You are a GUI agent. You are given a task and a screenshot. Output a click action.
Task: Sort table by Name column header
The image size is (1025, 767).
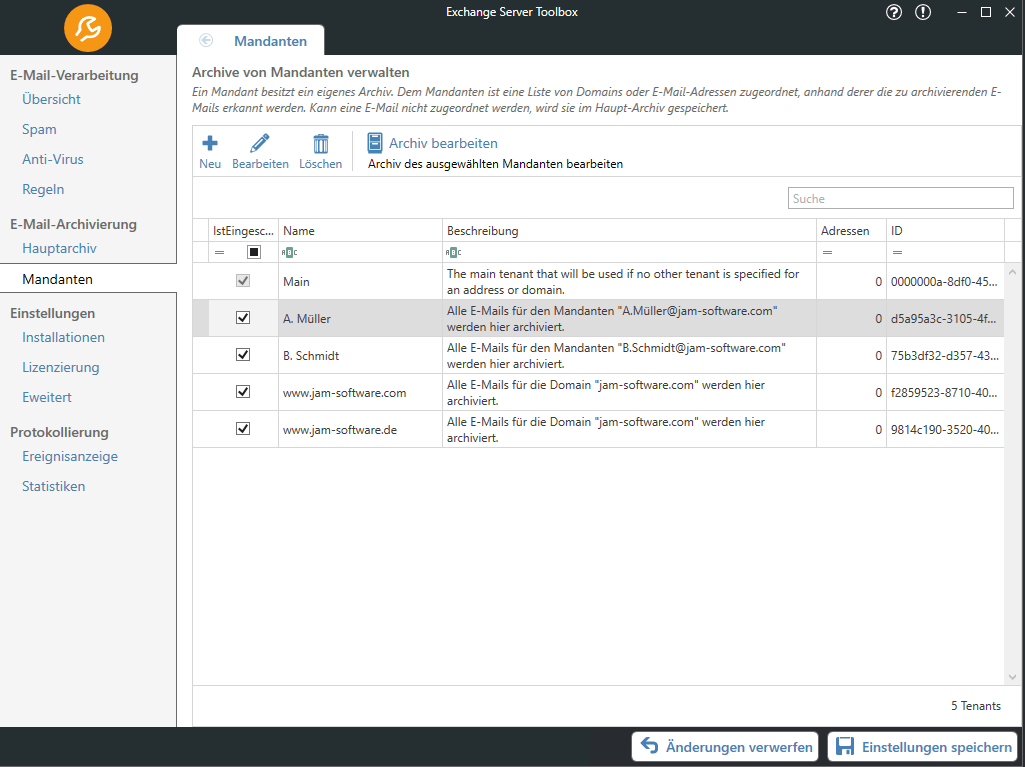[x=360, y=231]
